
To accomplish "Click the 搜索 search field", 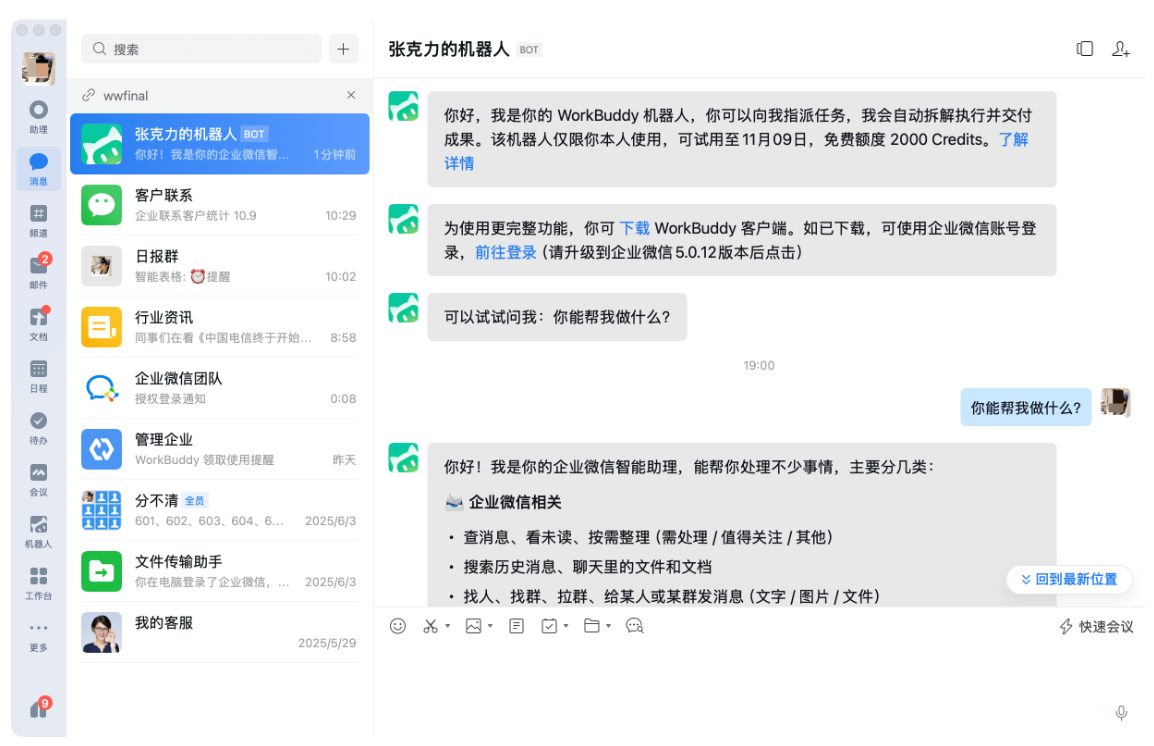I will pos(201,49).
